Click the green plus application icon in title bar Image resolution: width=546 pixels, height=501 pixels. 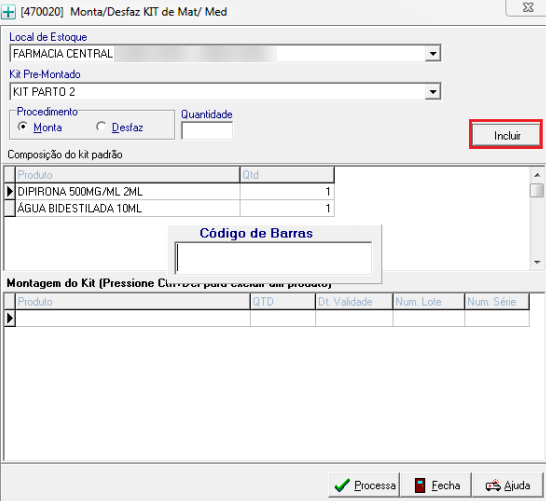pyautogui.click(x=8, y=12)
